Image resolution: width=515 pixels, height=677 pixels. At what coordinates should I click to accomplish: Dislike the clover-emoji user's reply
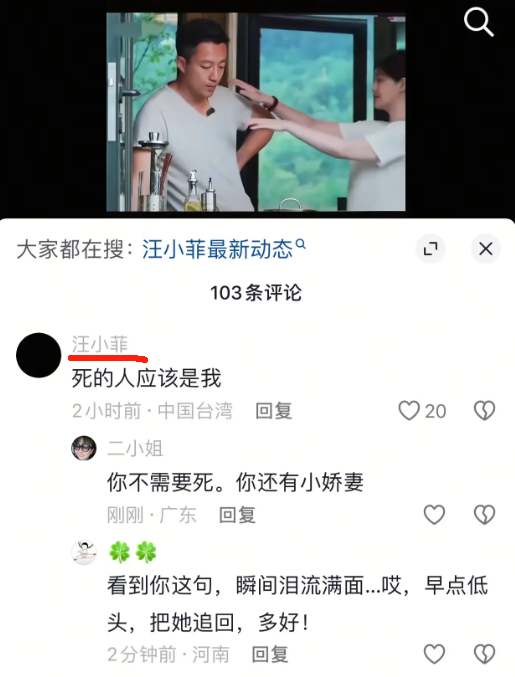[x=484, y=654]
